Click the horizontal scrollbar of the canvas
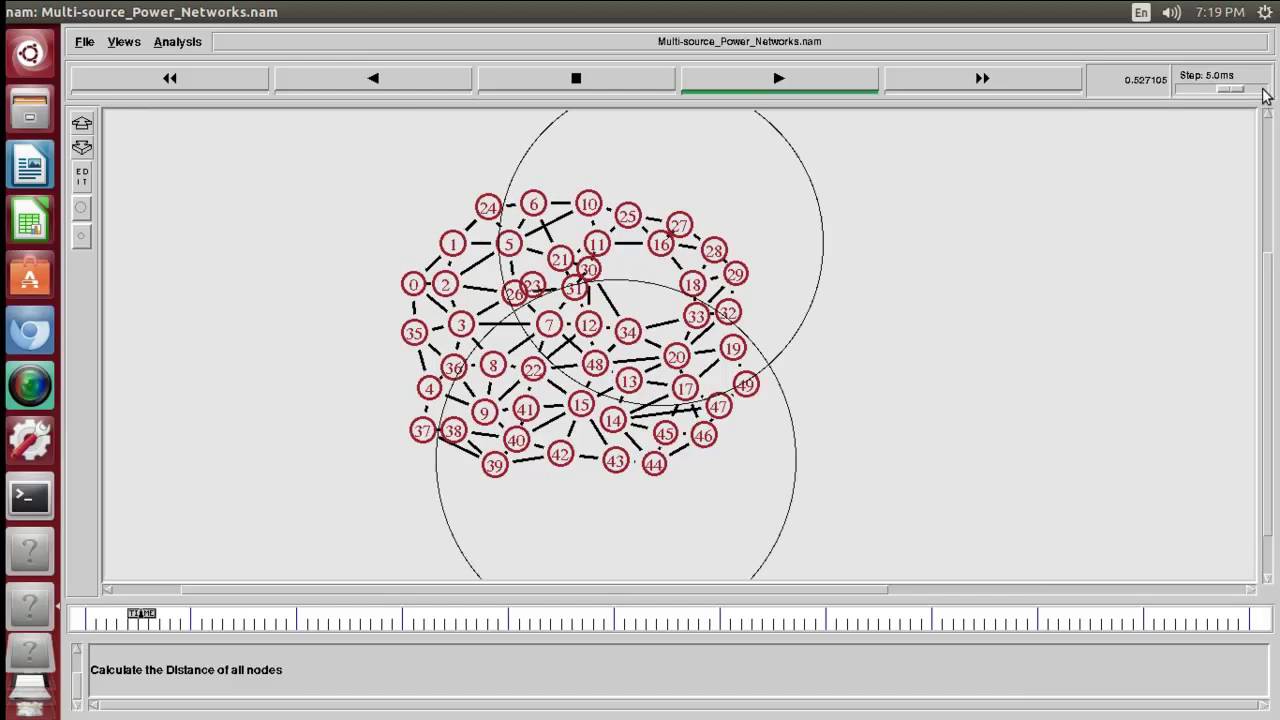This screenshot has height=720, width=1280. point(533,589)
